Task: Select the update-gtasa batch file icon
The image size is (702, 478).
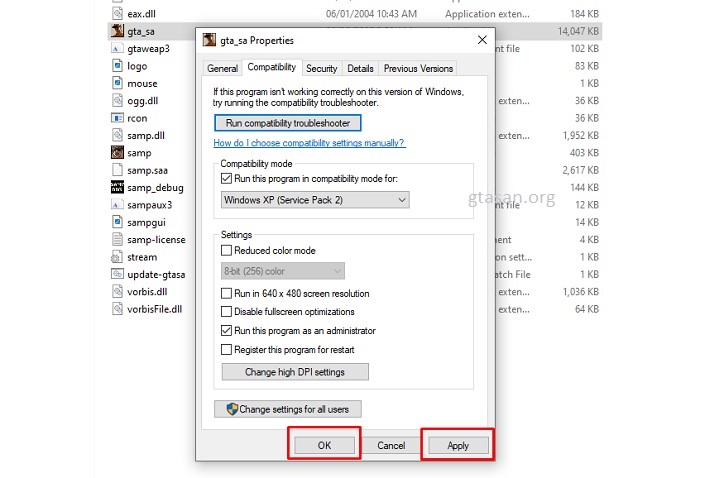Action: click(117, 274)
